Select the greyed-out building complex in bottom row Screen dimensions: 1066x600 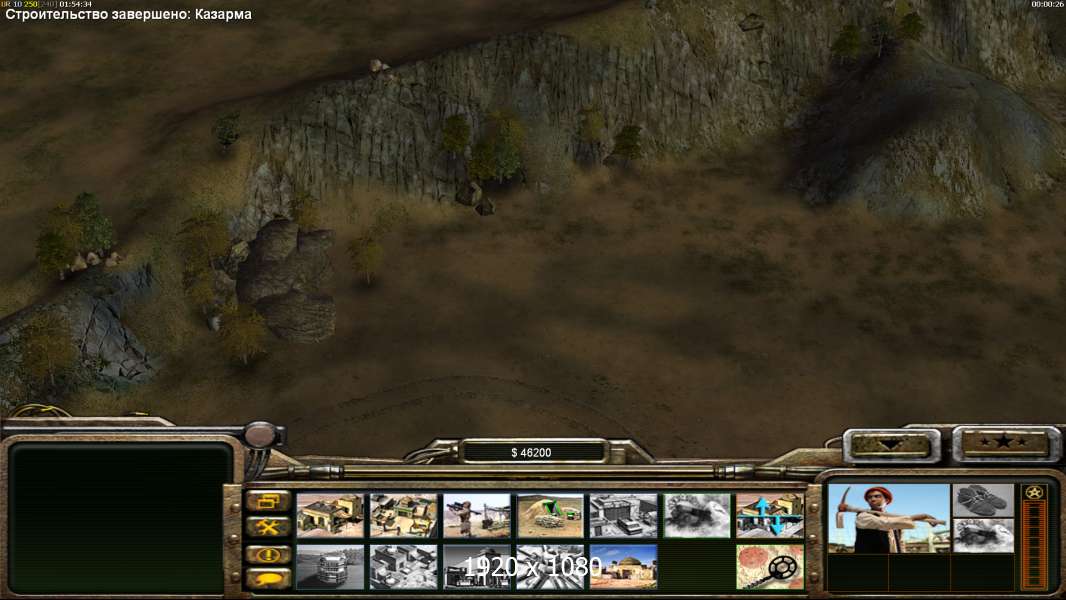[x=404, y=567]
